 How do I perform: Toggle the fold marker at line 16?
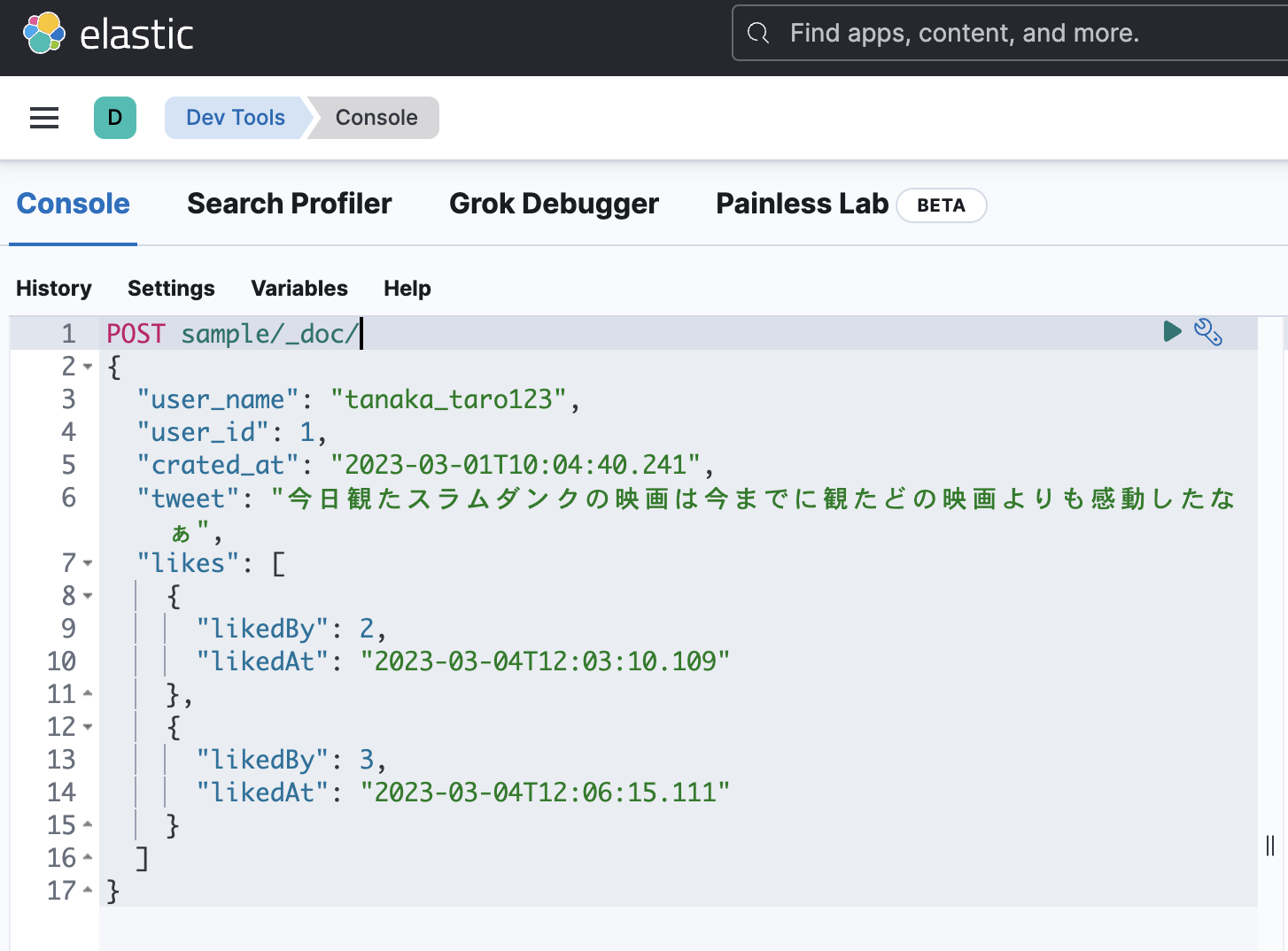pyautogui.click(x=88, y=858)
